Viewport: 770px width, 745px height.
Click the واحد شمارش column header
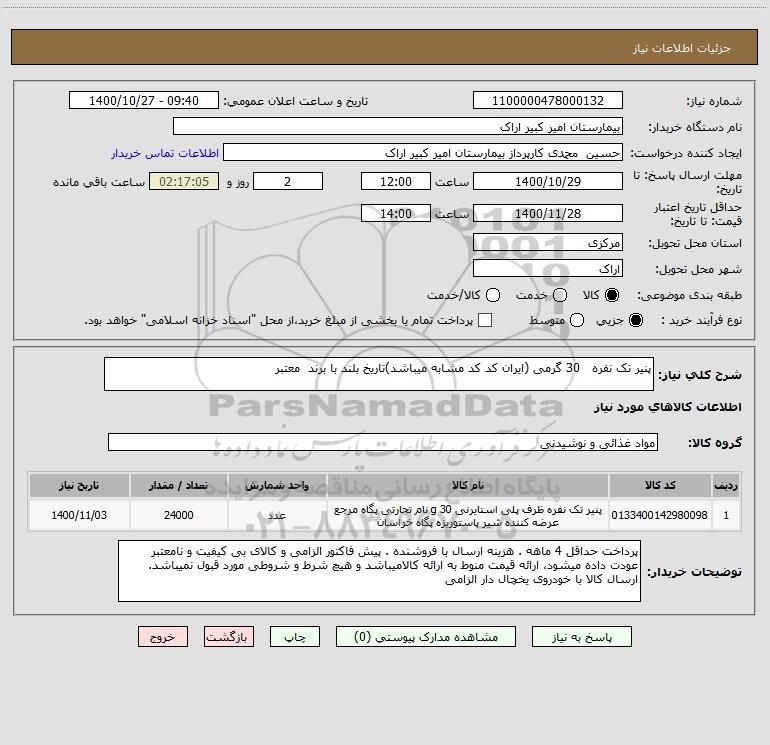click(277, 485)
